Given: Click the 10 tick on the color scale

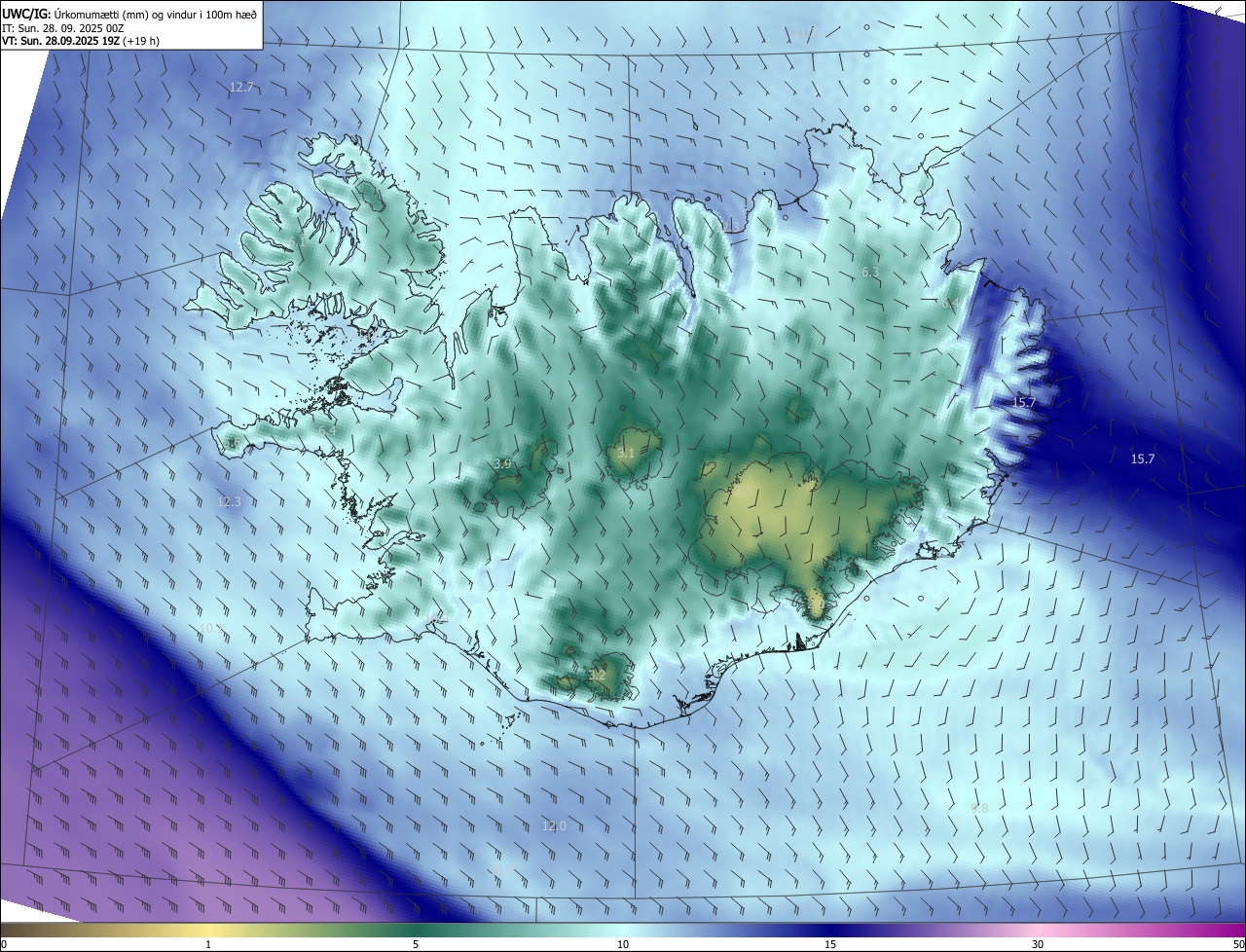Looking at the screenshot, I should [623, 944].
